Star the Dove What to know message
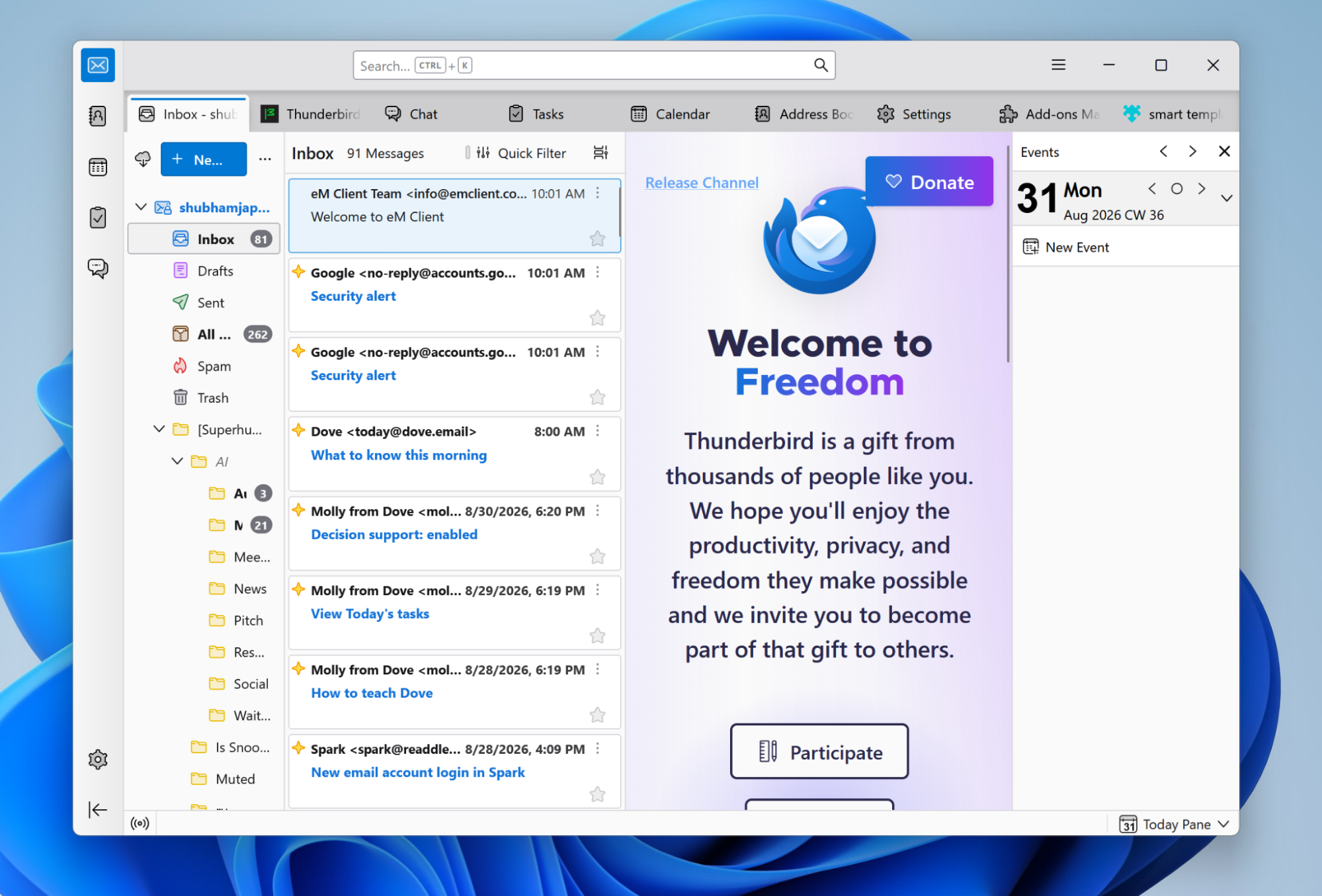Viewport: 1322px width, 896px height. click(x=598, y=477)
